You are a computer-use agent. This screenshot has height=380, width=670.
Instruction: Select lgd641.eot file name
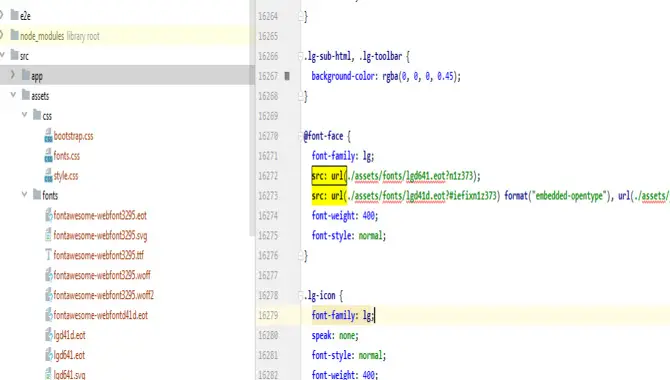tap(69, 355)
